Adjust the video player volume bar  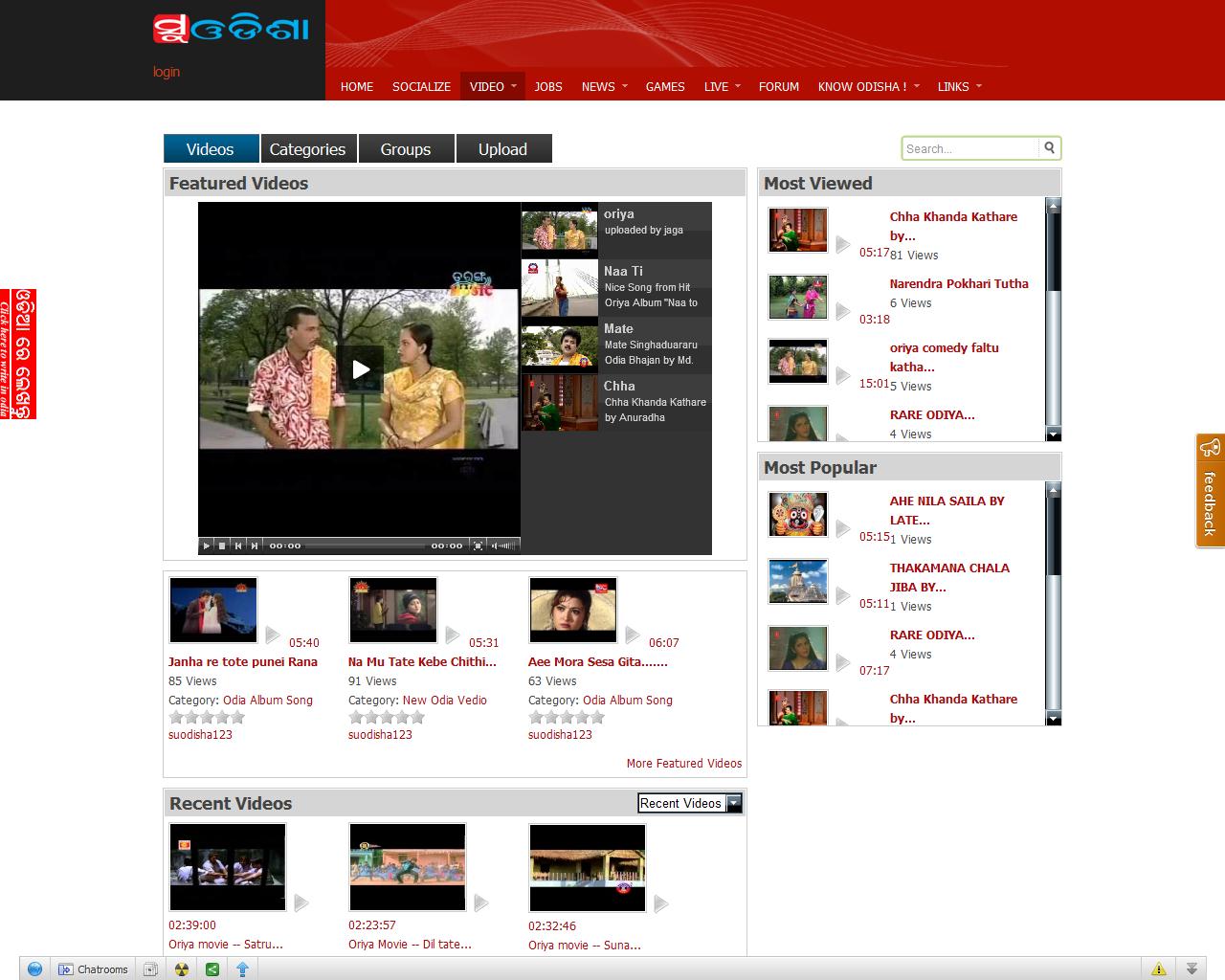point(506,546)
